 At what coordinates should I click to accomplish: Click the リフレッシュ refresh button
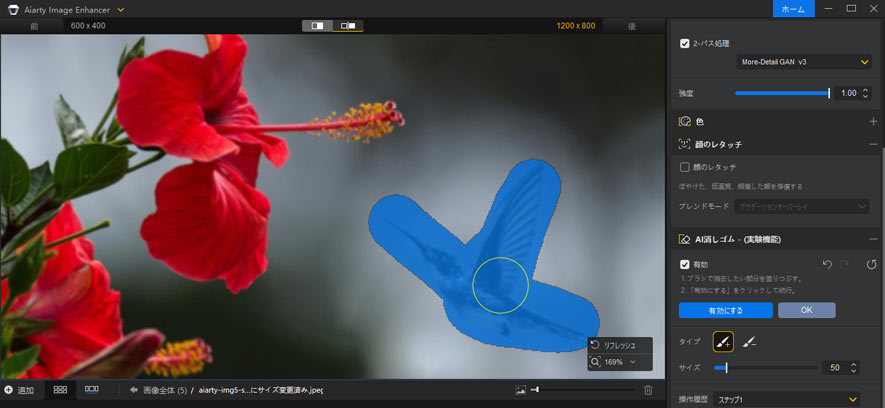(620, 345)
